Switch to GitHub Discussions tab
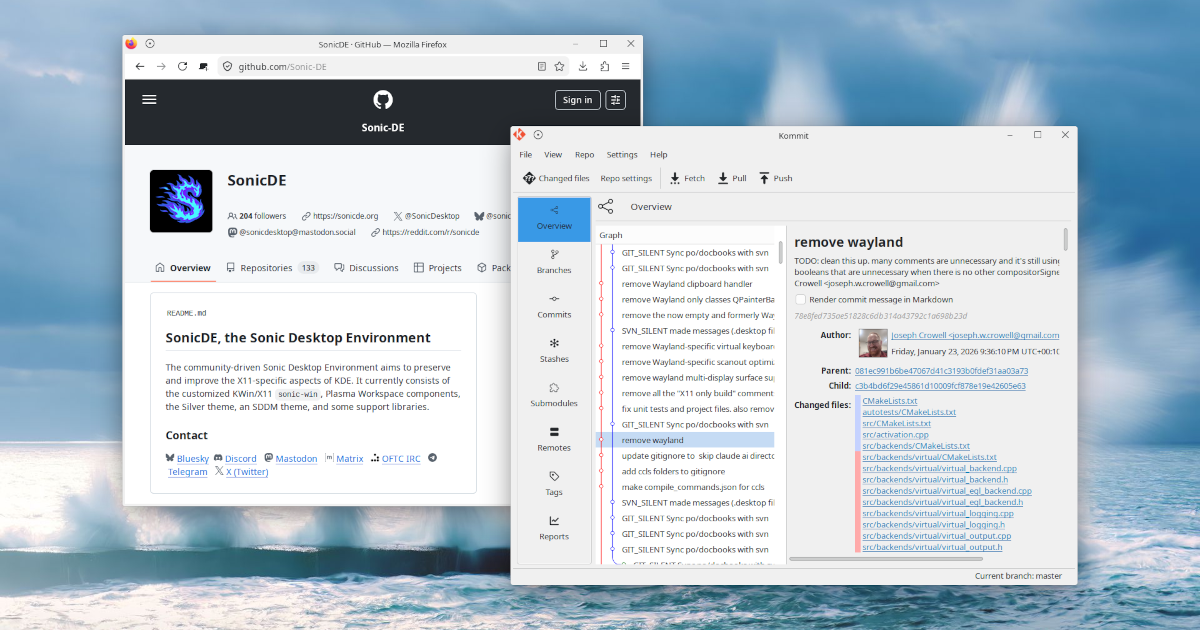The image size is (1200, 630). [x=366, y=268]
